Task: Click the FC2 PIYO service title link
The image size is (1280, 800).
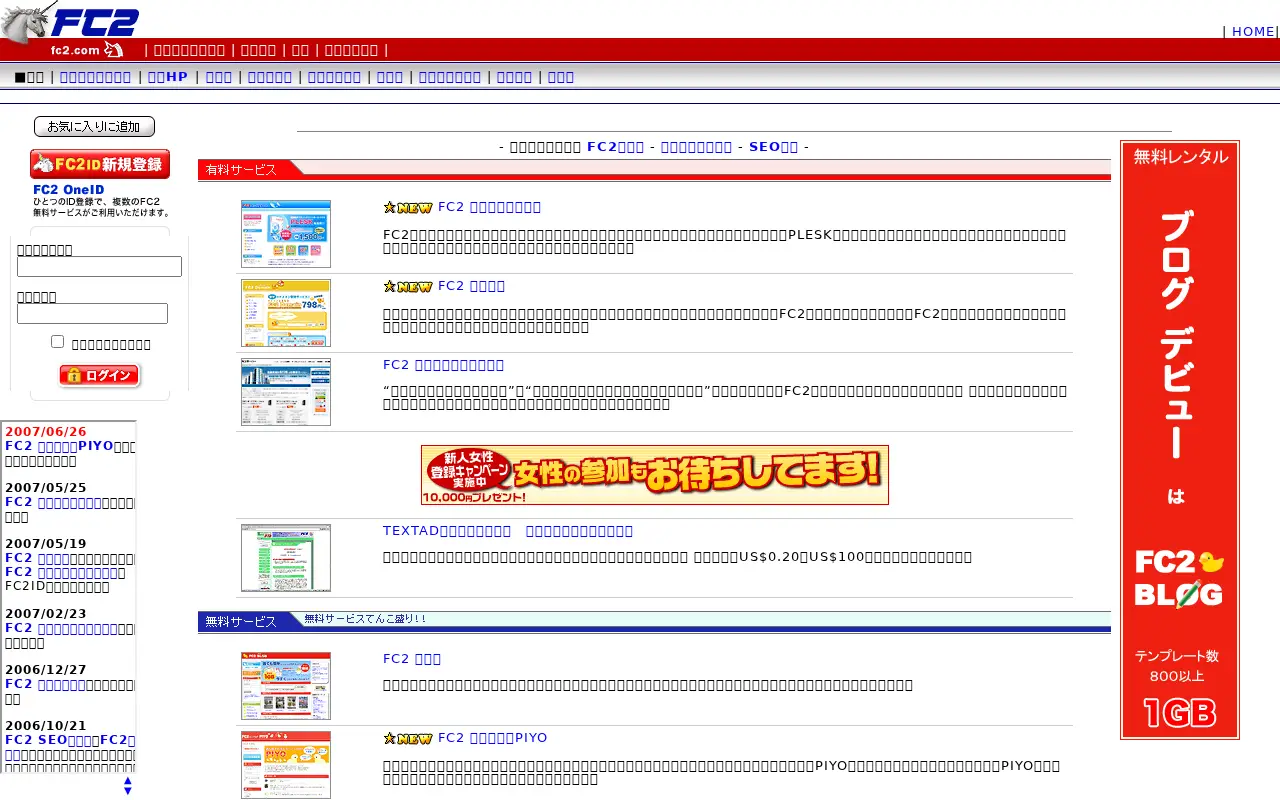Action: pos(492,738)
